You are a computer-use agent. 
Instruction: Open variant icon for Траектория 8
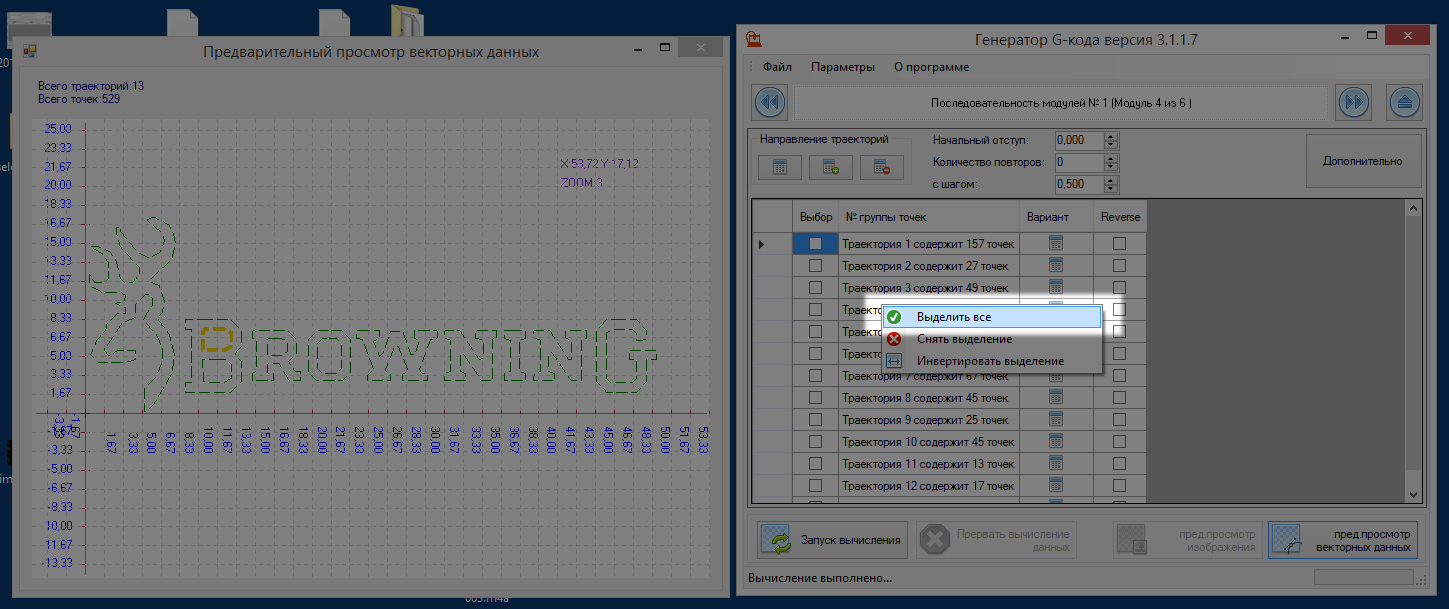tap(1055, 397)
